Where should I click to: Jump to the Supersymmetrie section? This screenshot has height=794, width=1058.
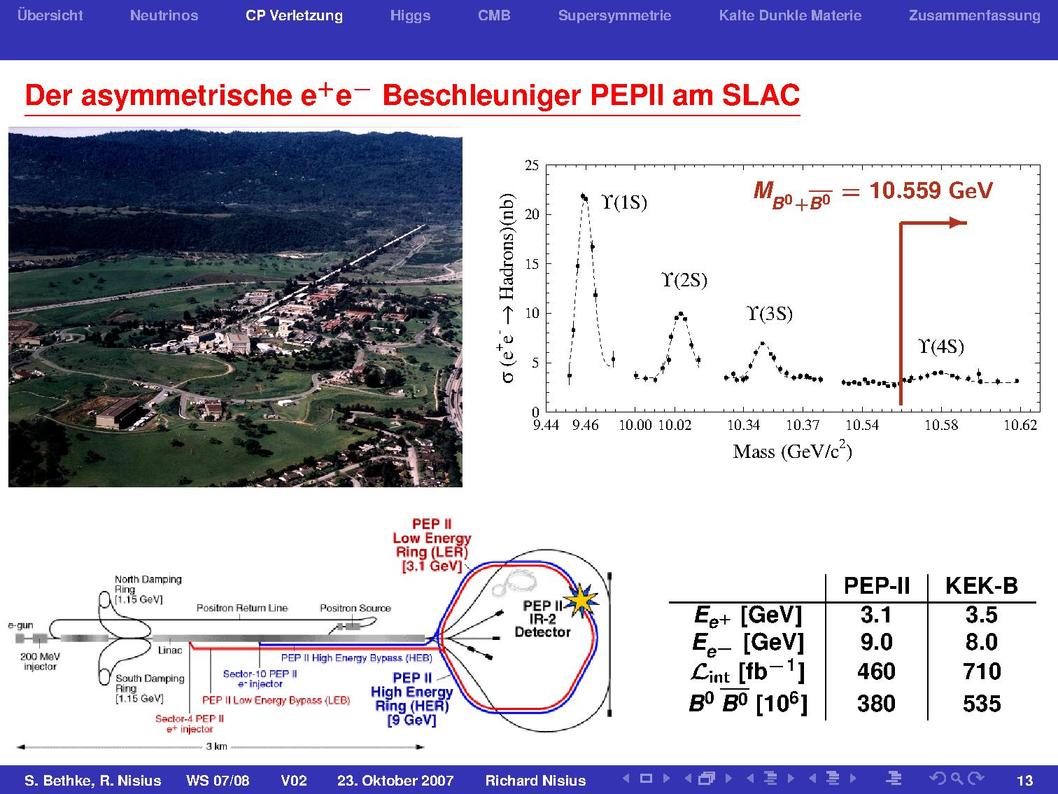click(614, 15)
